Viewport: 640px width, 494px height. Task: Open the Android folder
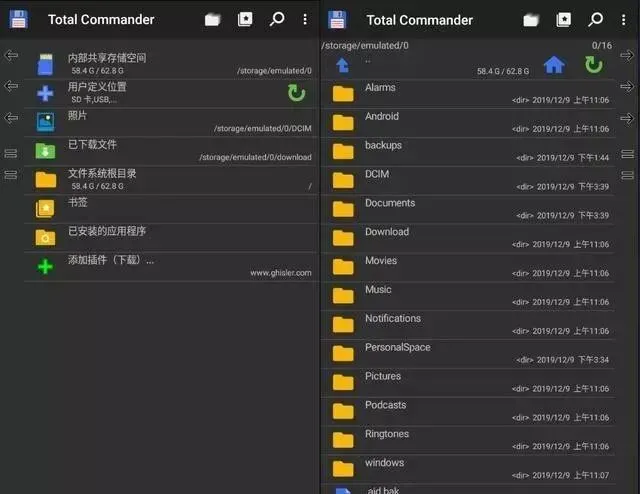[x=469, y=123]
